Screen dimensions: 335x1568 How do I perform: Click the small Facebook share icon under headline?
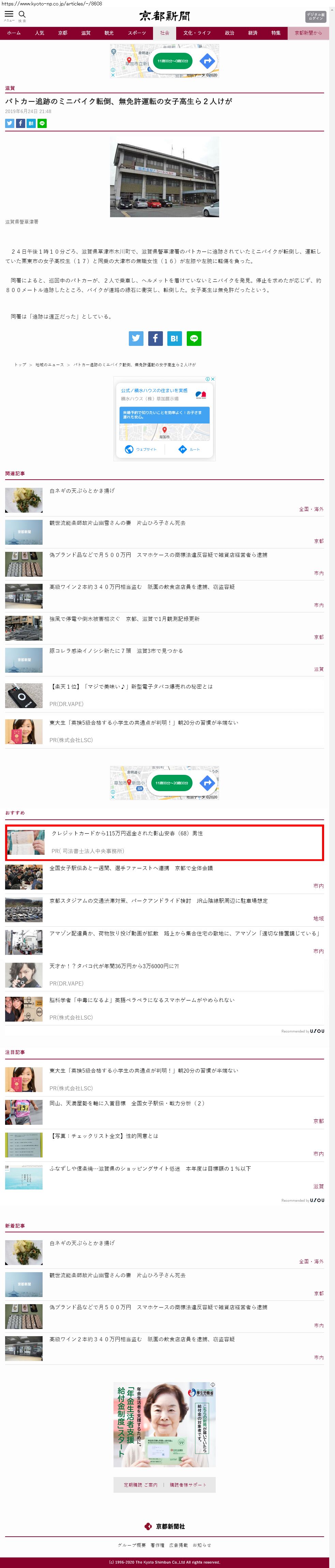[20, 124]
